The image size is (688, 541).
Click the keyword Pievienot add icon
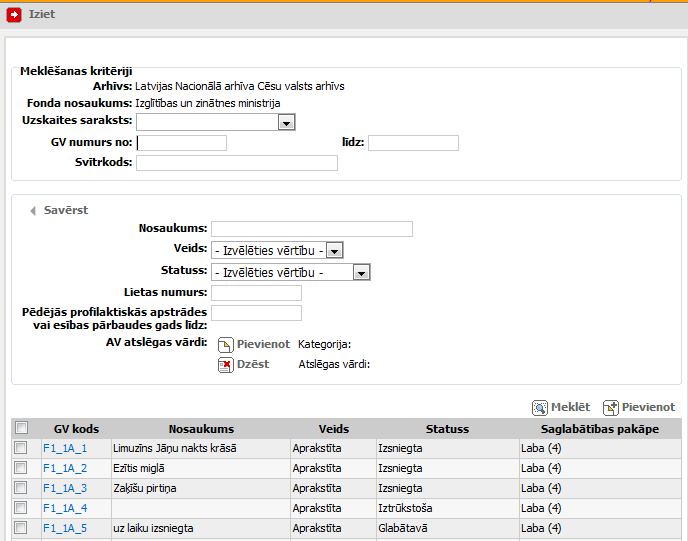[x=226, y=345]
